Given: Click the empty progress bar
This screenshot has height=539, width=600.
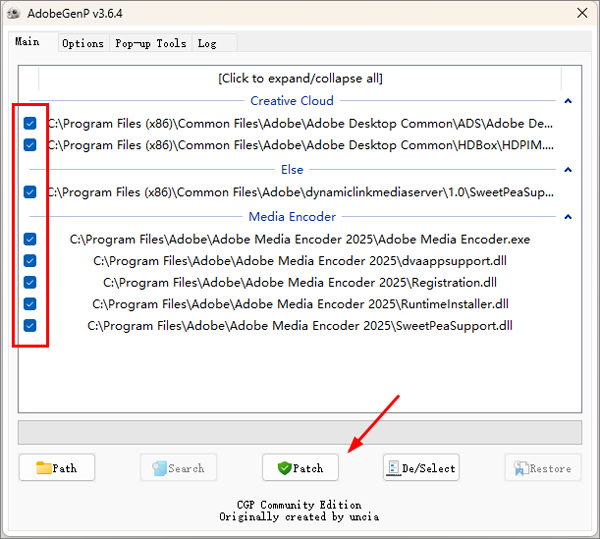Looking at the screenshot, I should pos(300,433).
